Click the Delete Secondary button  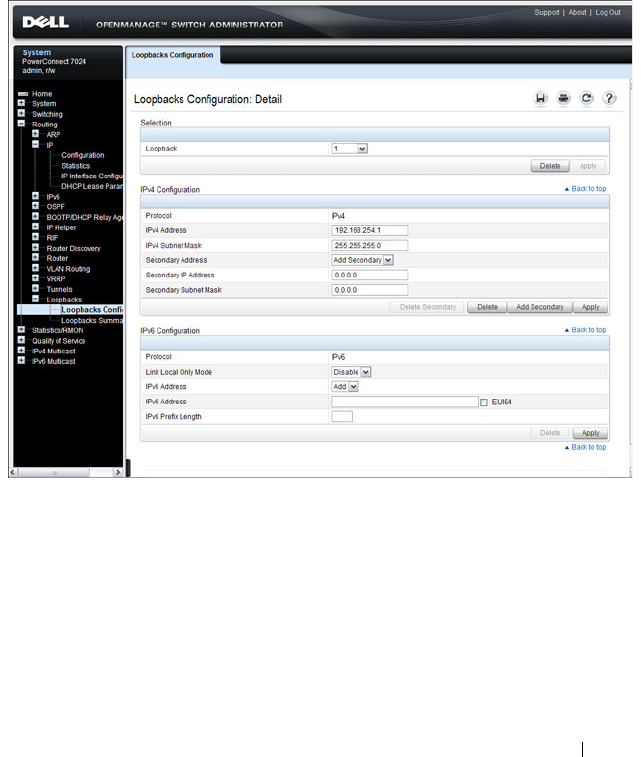pyautogui.click(x=428, y=307)
